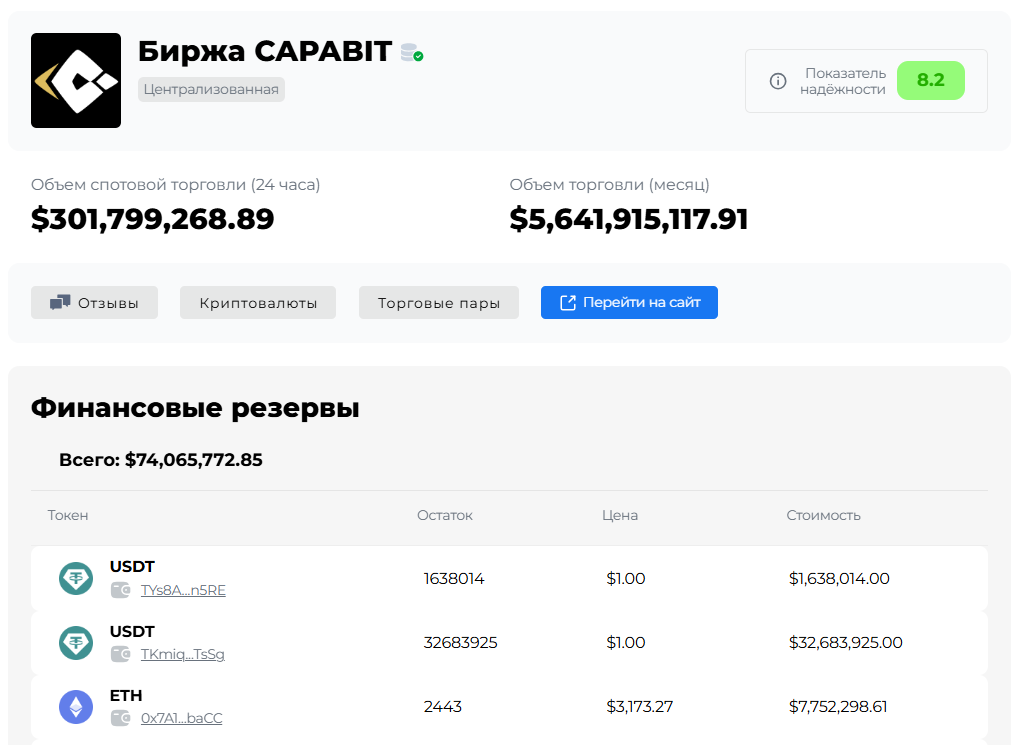Click the Финансовые резервы heading
1027x745 pixels.
(x=195, y=408)
